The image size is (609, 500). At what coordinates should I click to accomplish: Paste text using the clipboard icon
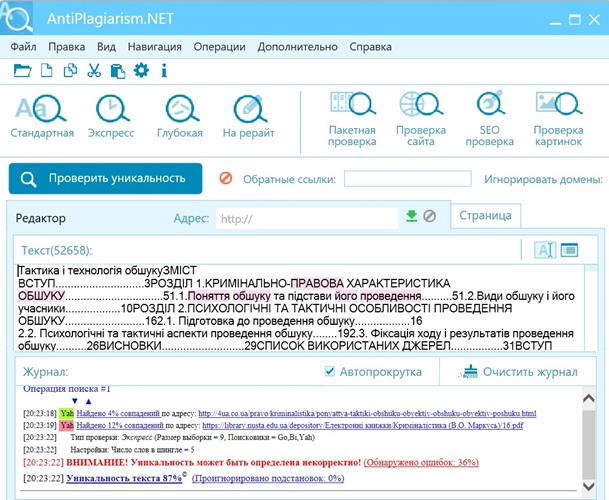coord(118,71)
